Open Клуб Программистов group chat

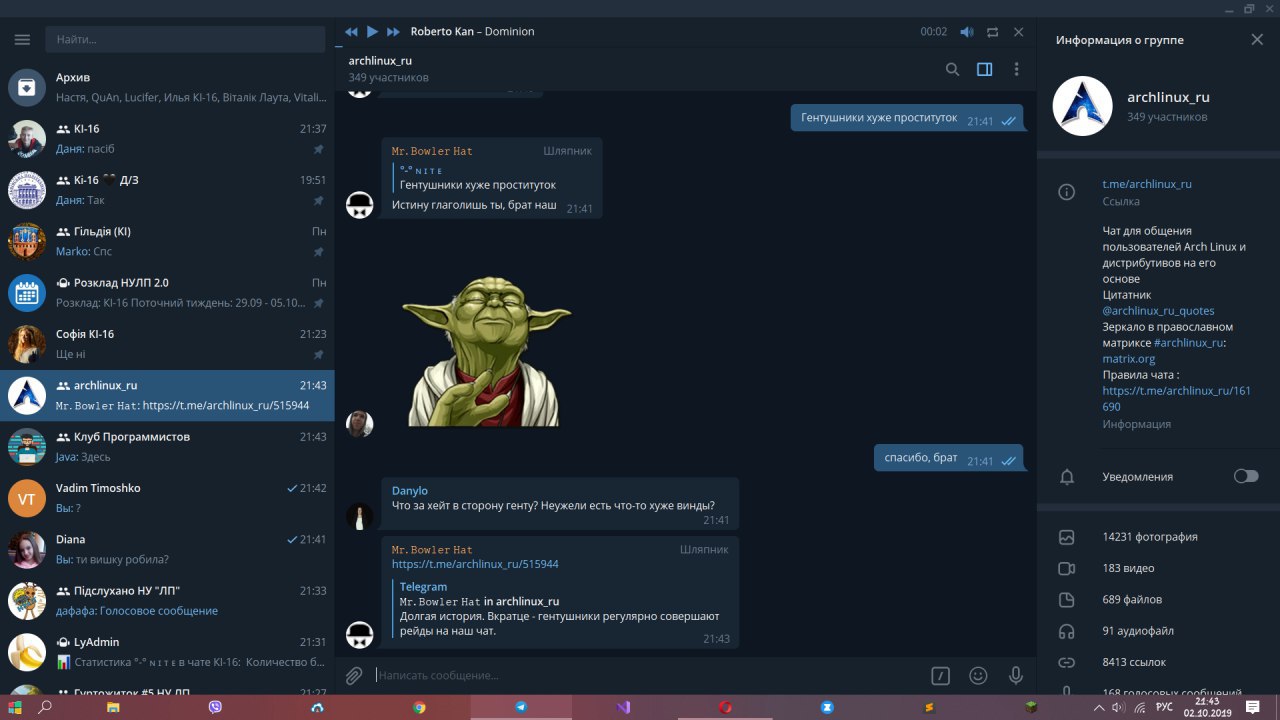(167, 447)
